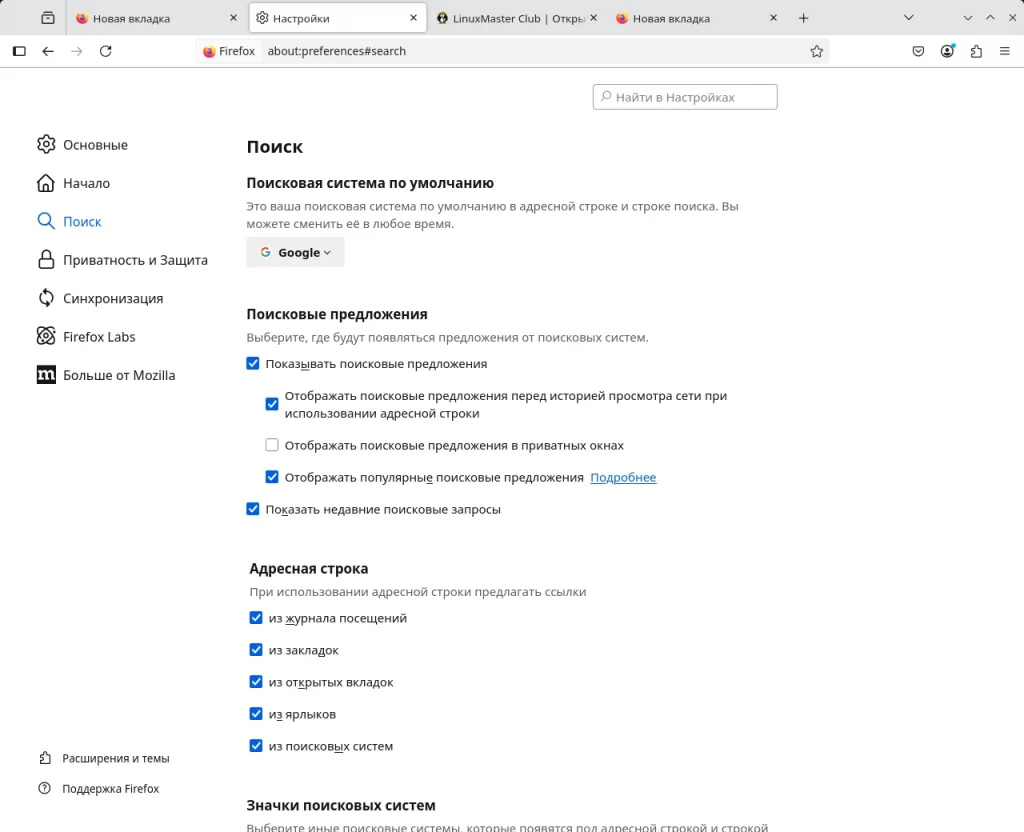Viewport: 1024px width, 832px height.
Task: Uncheck из закладок
Action: [256, 650]
